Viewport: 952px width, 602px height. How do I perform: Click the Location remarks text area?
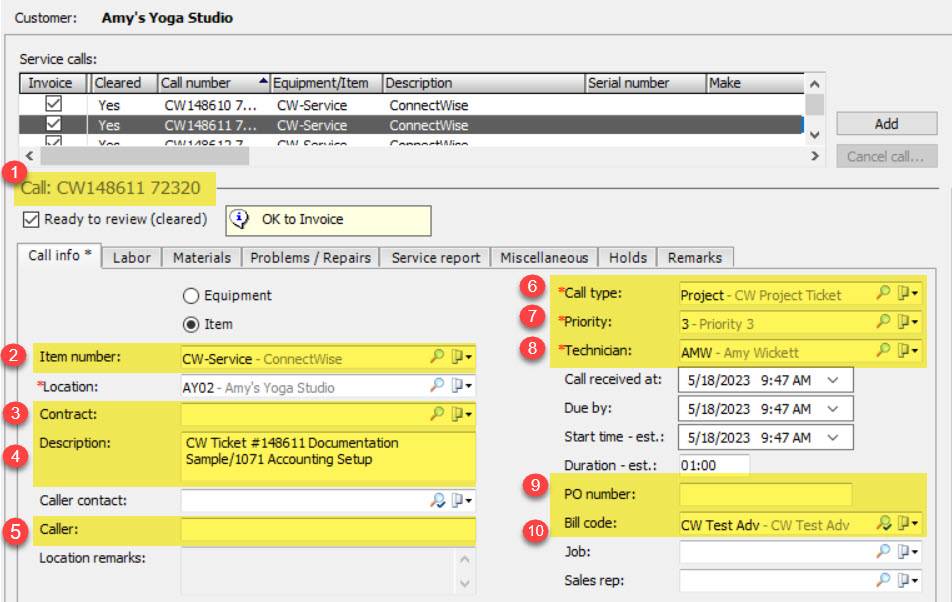[328, 571]
